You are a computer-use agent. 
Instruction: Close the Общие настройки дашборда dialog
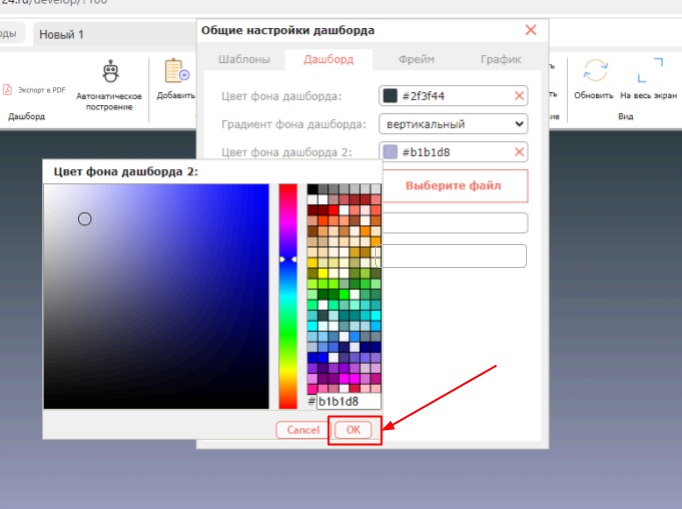531,30
